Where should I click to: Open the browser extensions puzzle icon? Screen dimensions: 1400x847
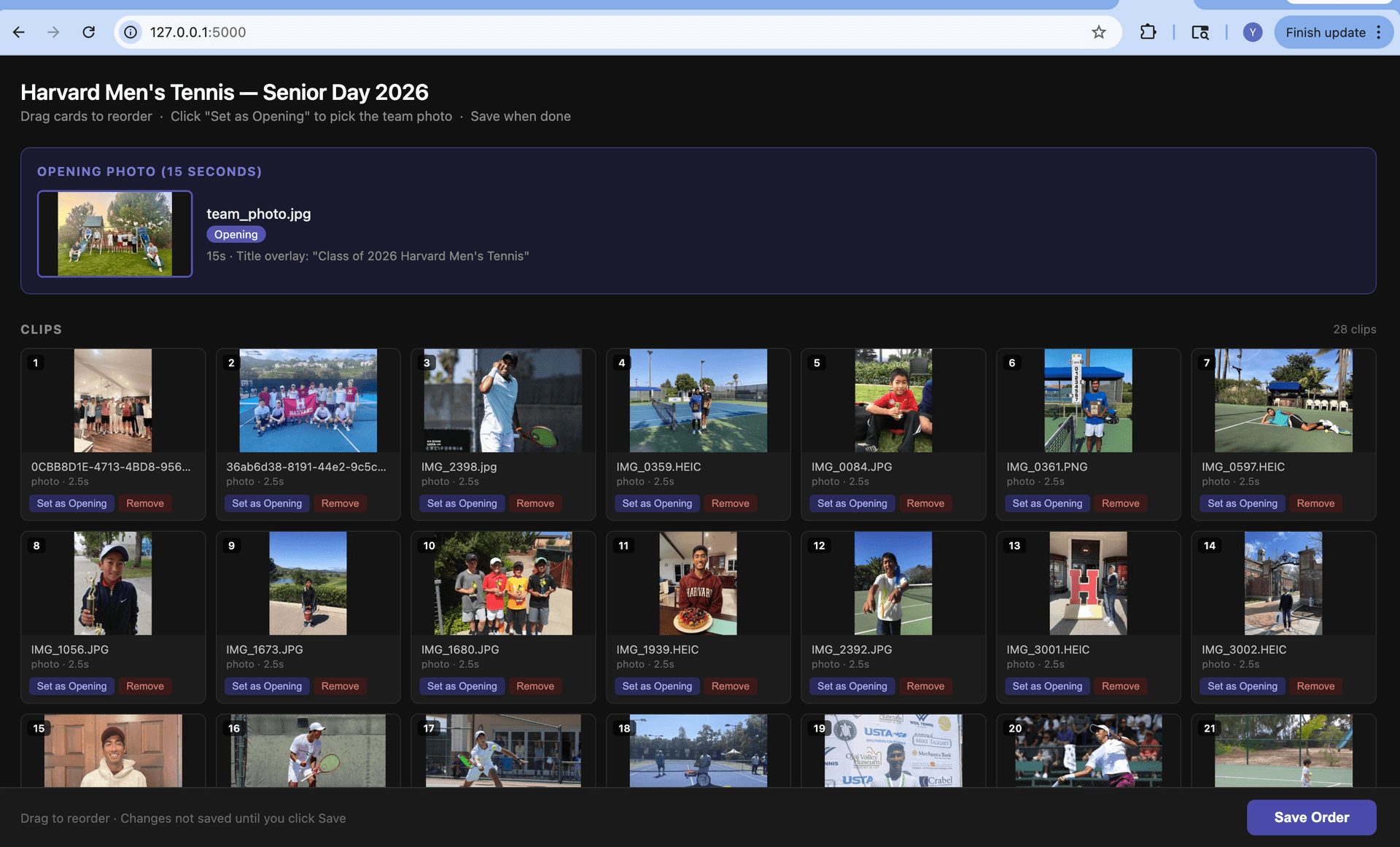[1147, 32]
